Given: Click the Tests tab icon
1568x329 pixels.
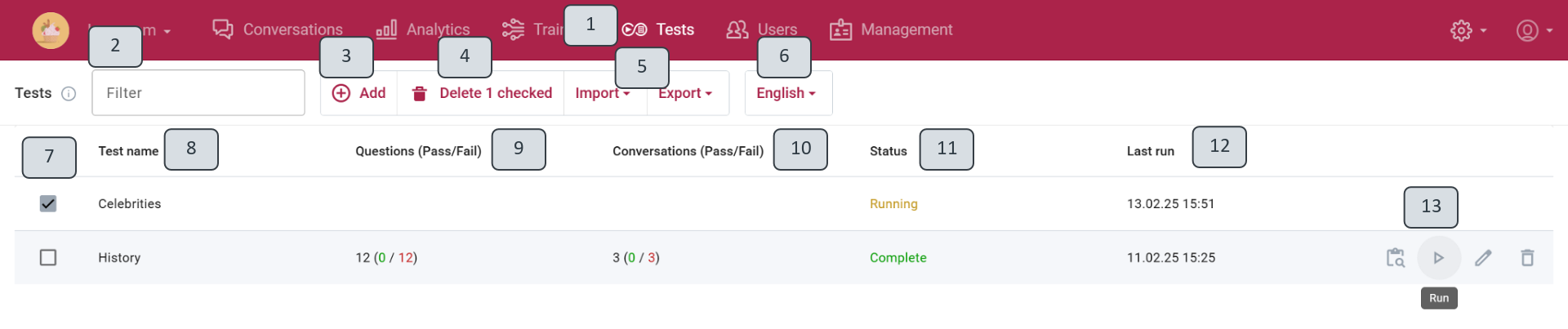Looking at the screenshot, I should (635, 29).
